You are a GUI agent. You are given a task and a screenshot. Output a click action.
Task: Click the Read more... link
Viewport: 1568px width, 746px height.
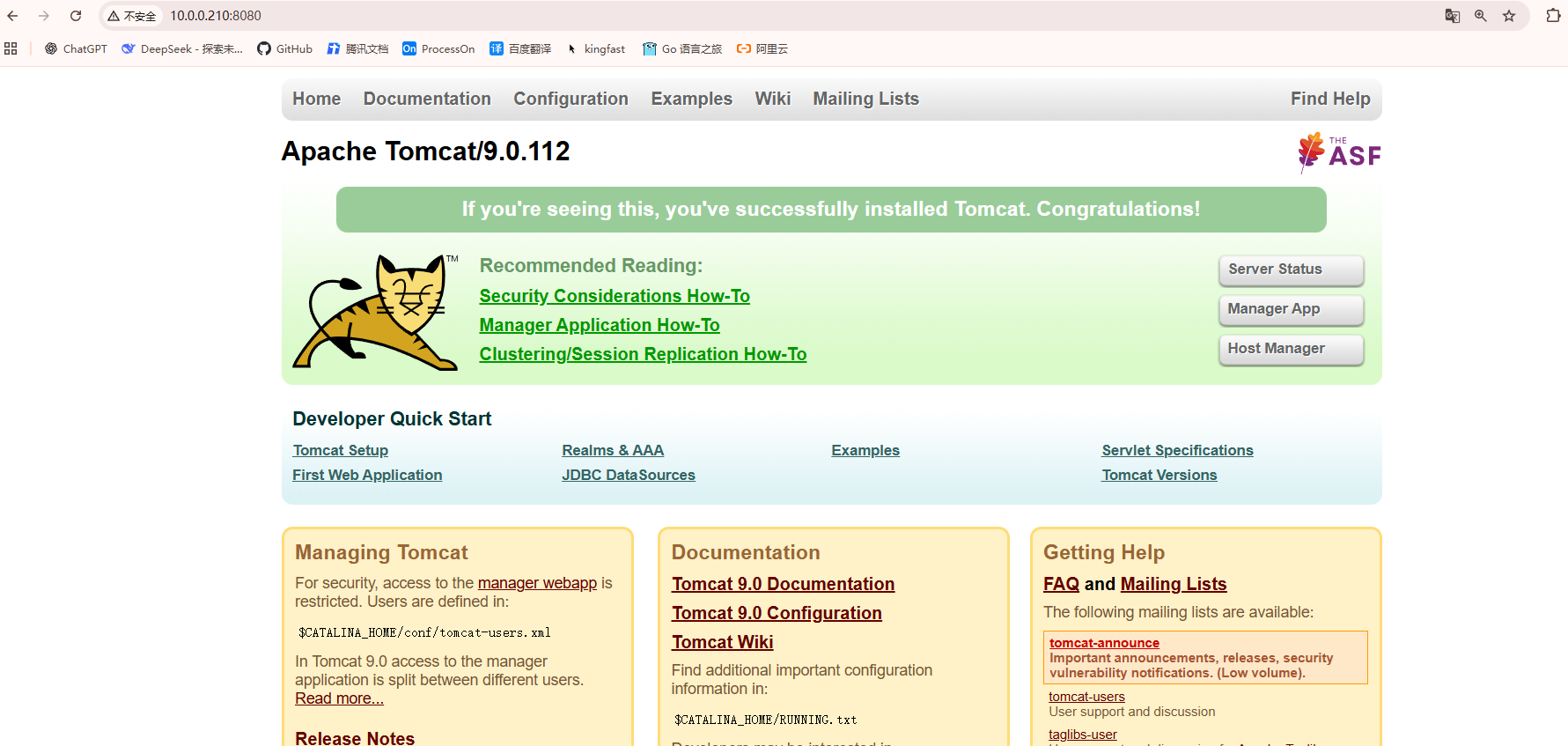pos(339,698)
